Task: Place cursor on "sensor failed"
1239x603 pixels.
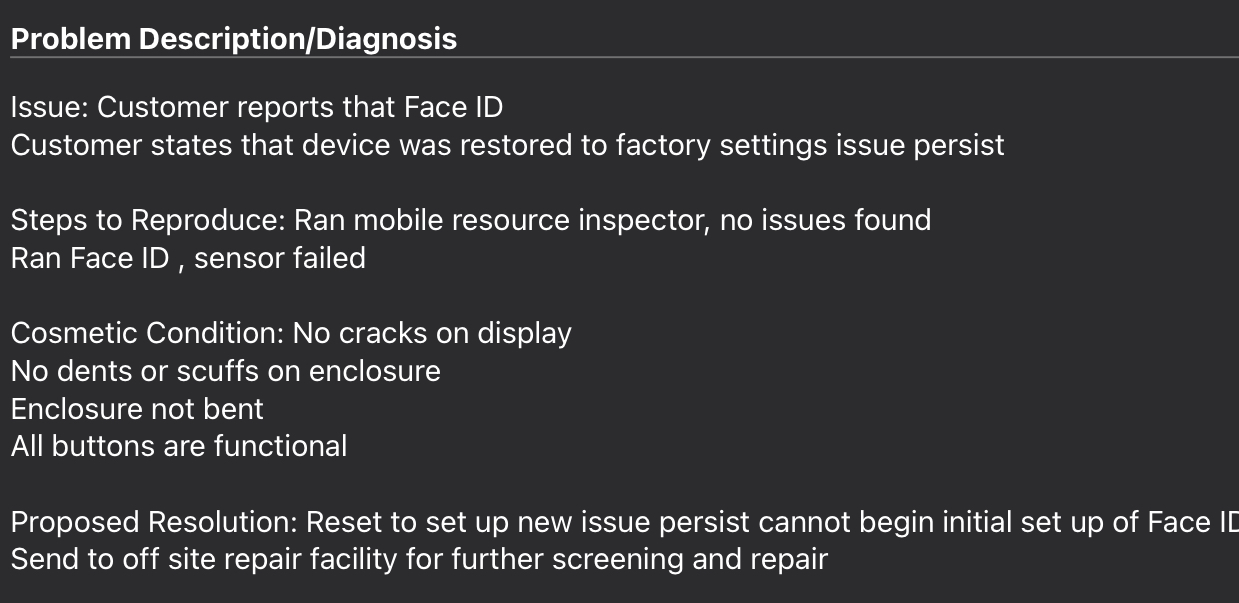Action: coord(280,258)
